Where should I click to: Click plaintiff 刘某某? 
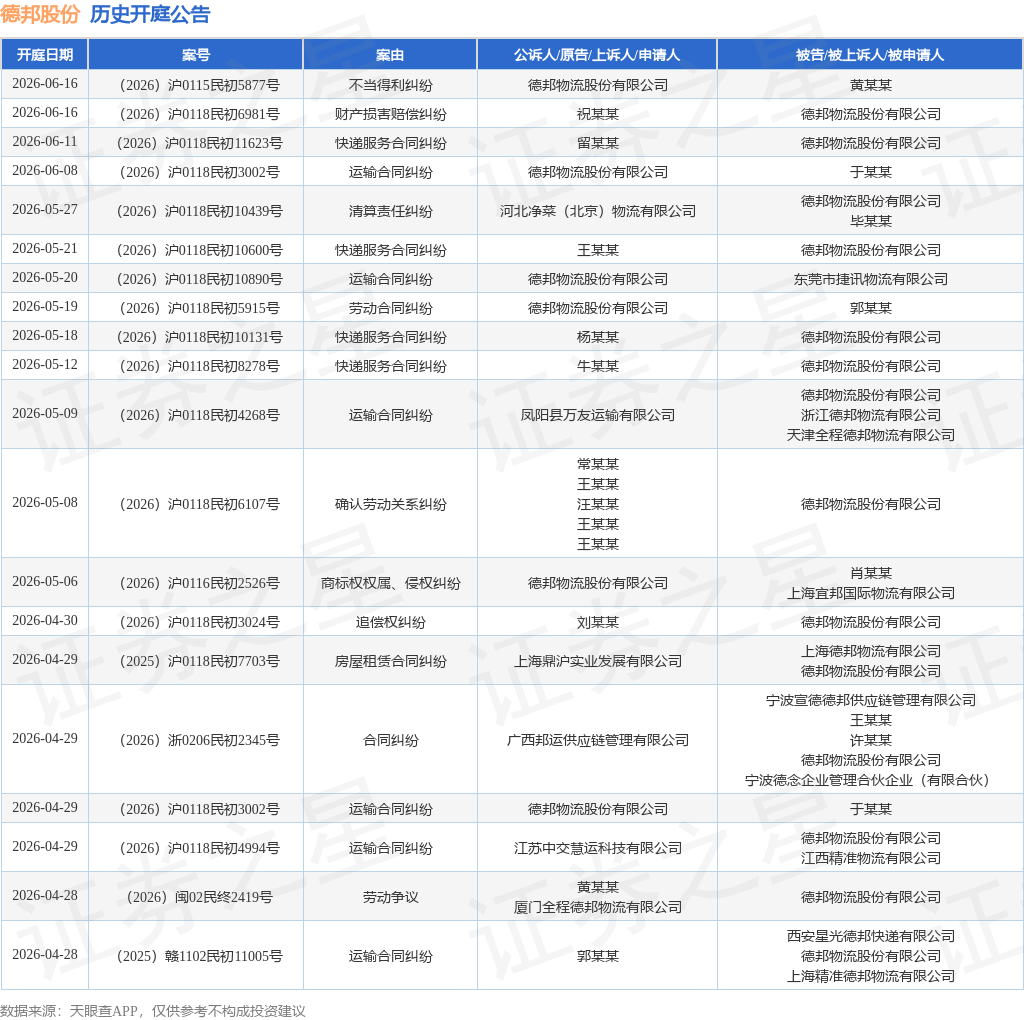[598, 622]
